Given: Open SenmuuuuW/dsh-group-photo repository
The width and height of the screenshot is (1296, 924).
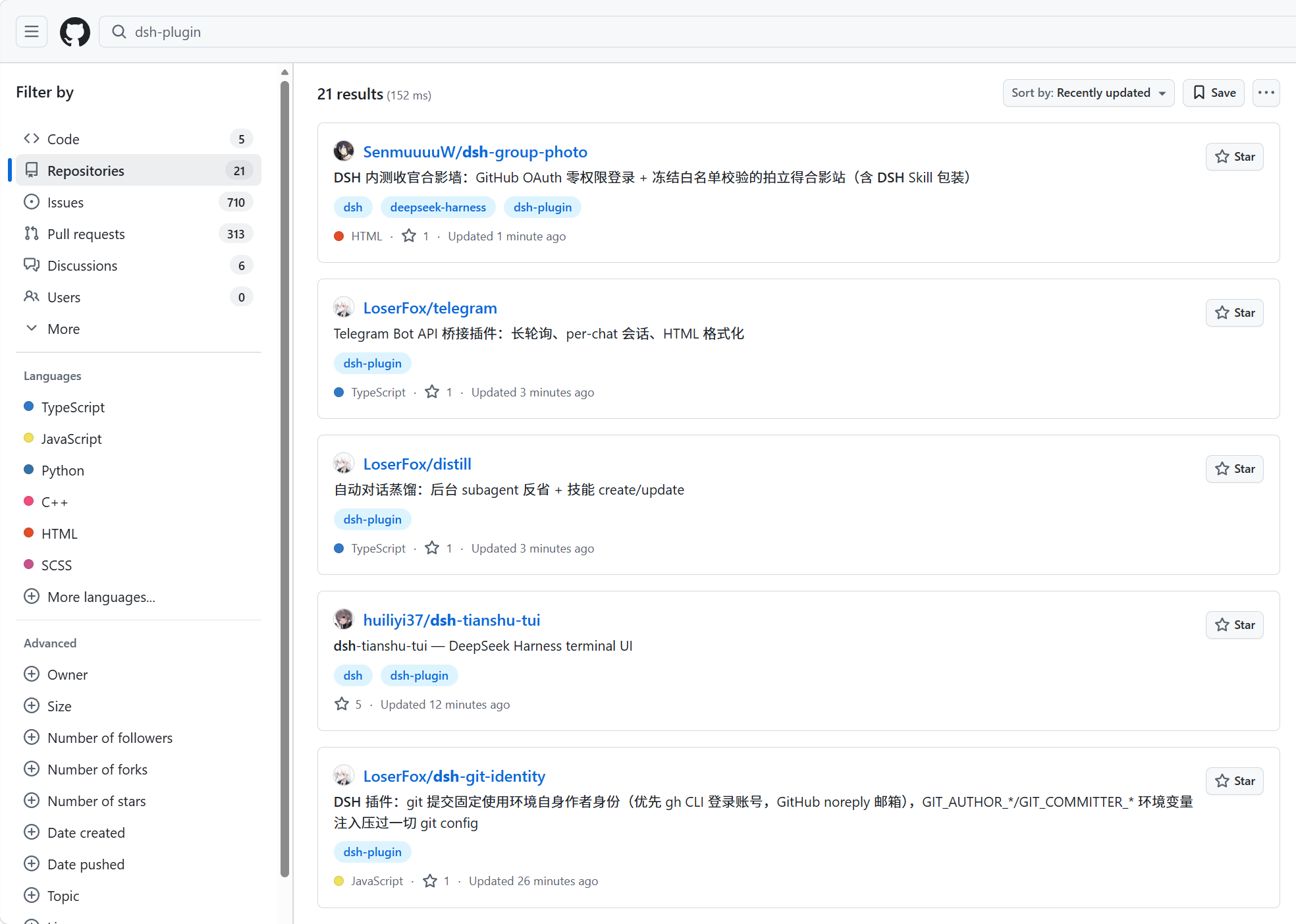Looking at the screenshot, I should 475,152.
